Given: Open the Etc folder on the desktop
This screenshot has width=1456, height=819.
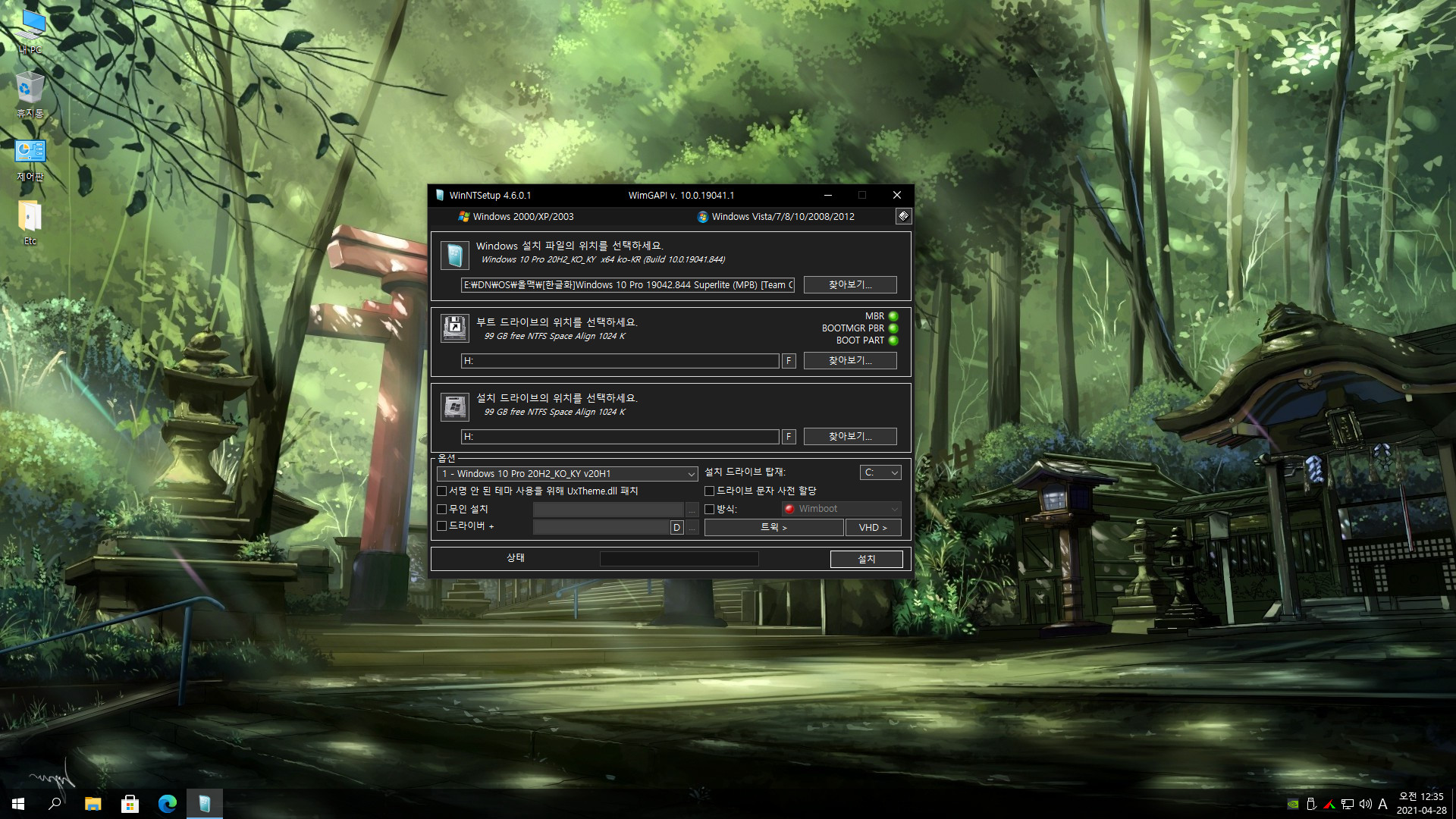Looking at the screenshot, I should (x=30, y=223).
